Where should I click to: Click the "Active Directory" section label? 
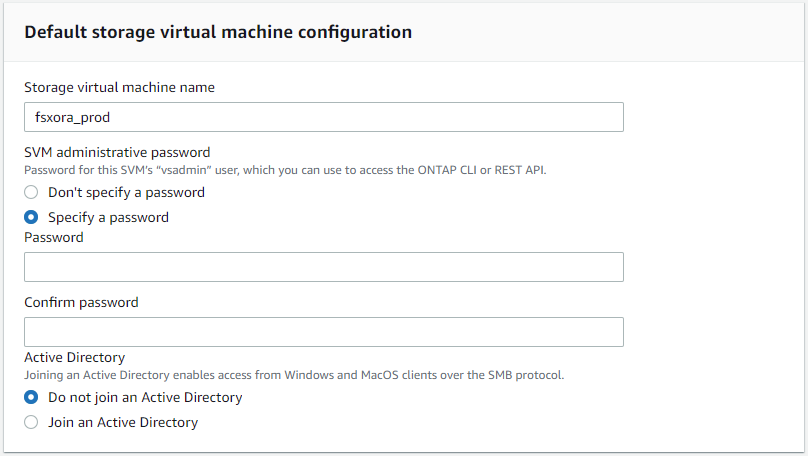74,357
